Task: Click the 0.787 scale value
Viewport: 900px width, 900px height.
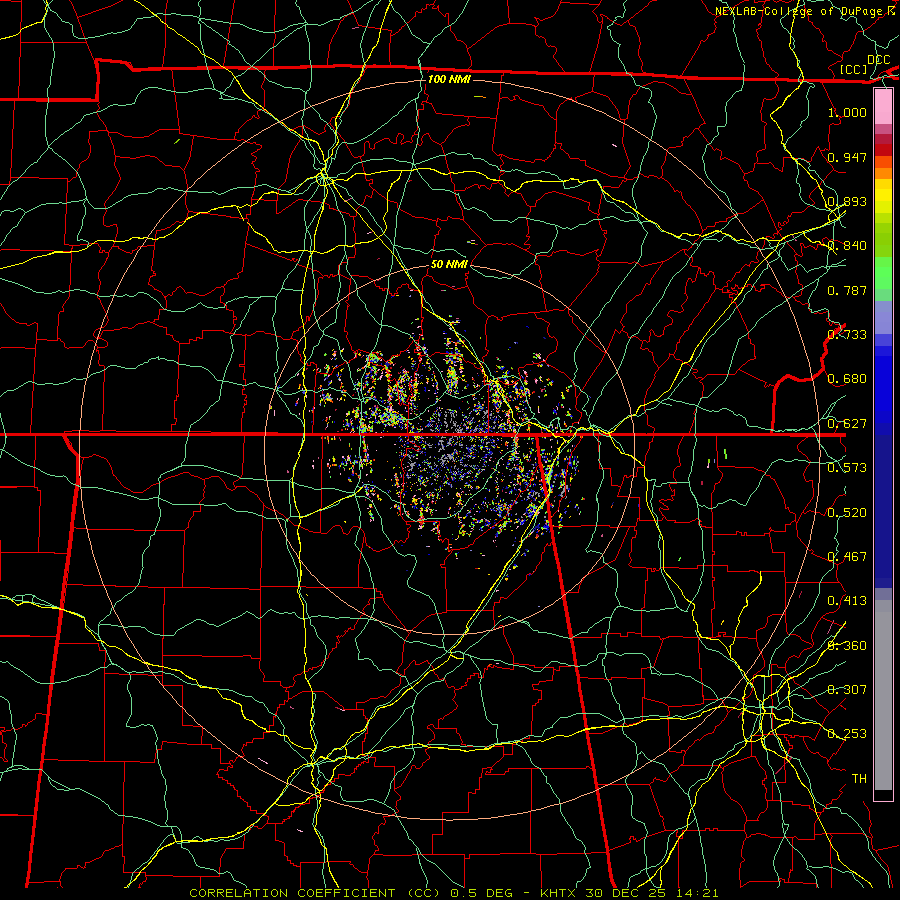Action: coord(847,290)
